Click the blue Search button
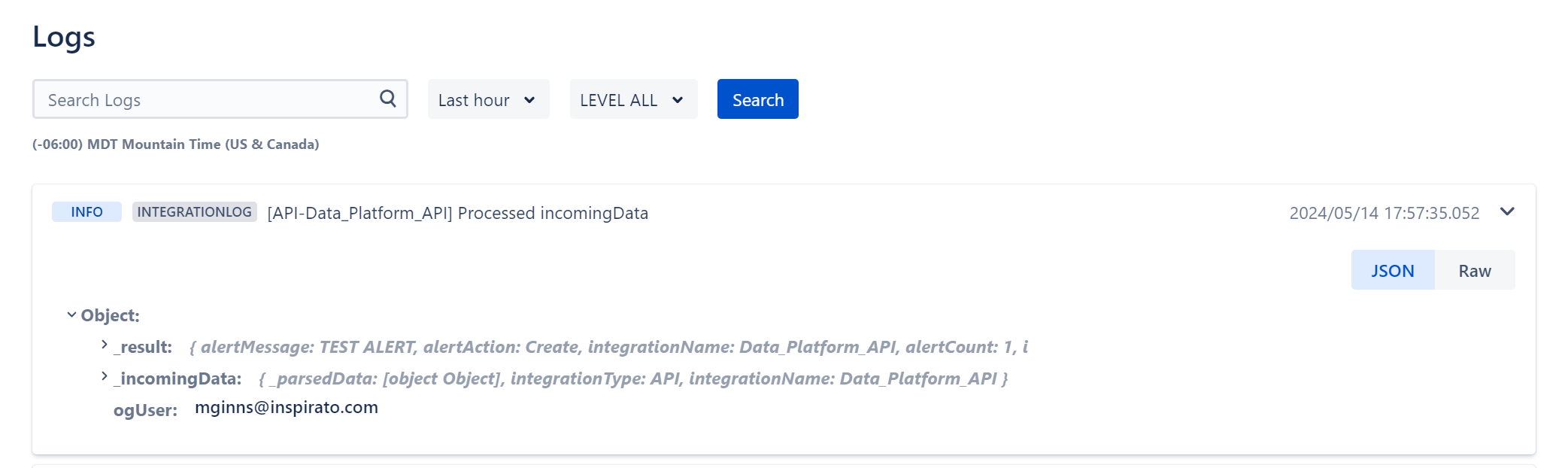 coord(757,99)
